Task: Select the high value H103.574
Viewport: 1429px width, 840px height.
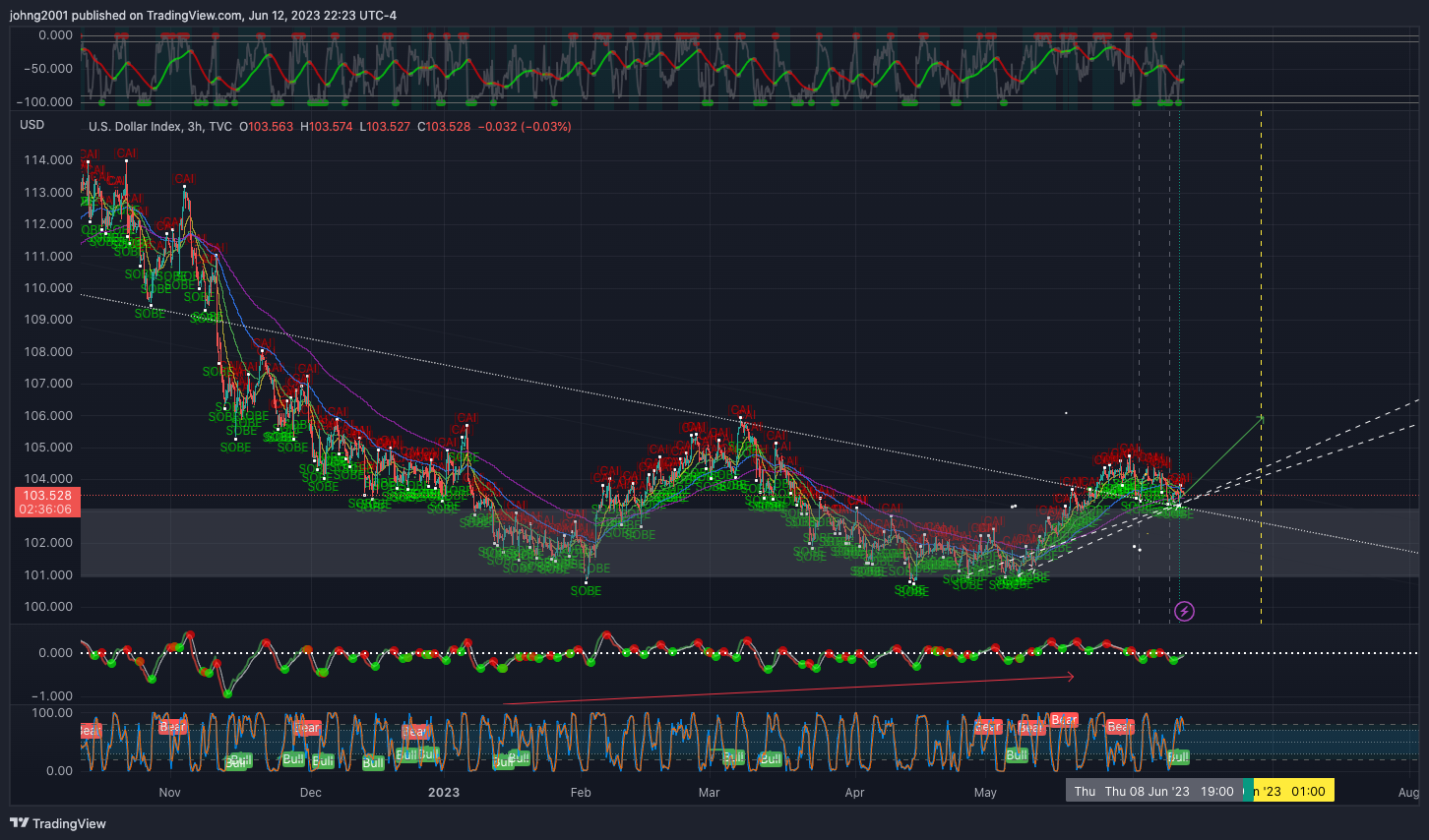Action: coord(326,127)
